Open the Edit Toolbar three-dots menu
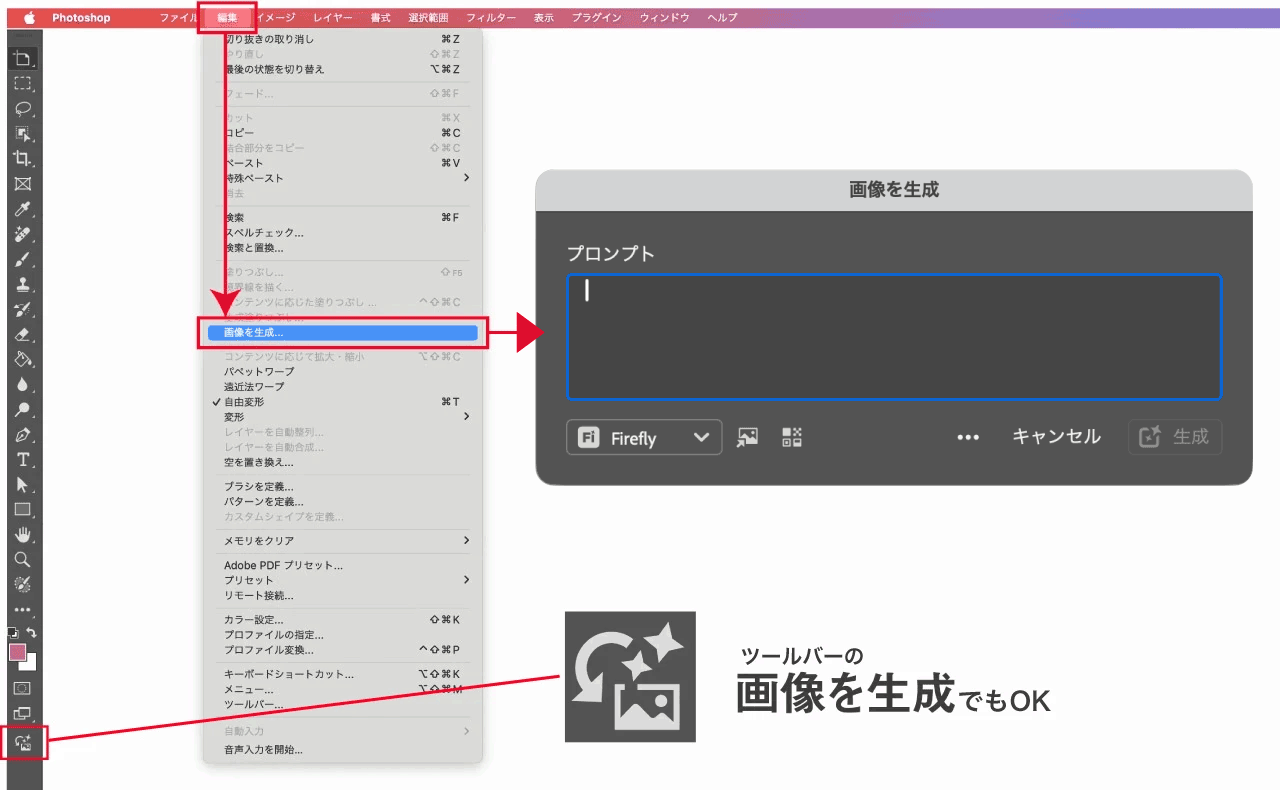 point(23,610)
